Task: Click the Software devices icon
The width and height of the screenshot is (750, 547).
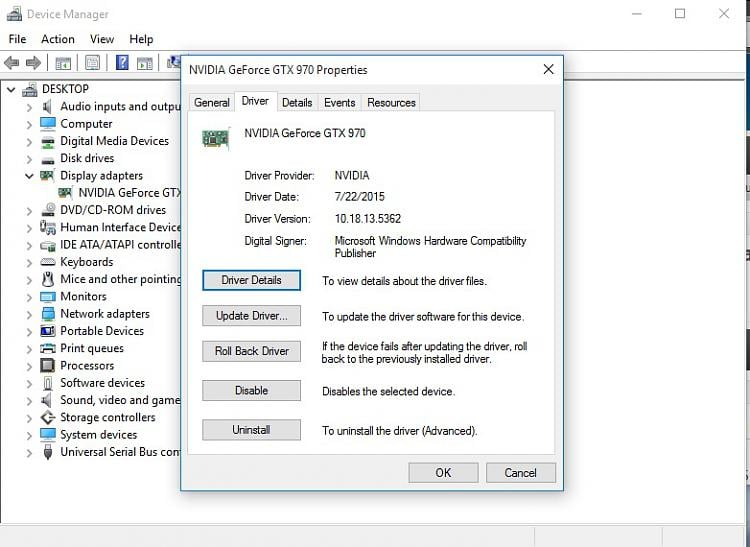Action: pos(47,383)
